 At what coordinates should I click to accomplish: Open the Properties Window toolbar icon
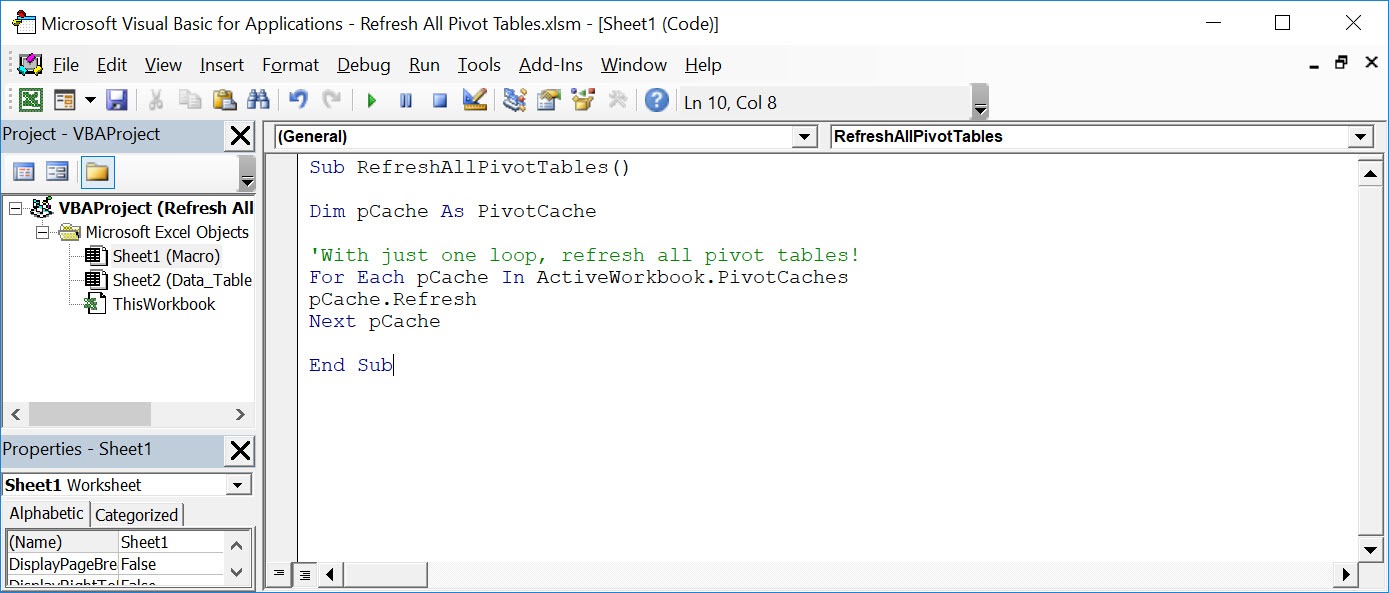tap(548, 100)
